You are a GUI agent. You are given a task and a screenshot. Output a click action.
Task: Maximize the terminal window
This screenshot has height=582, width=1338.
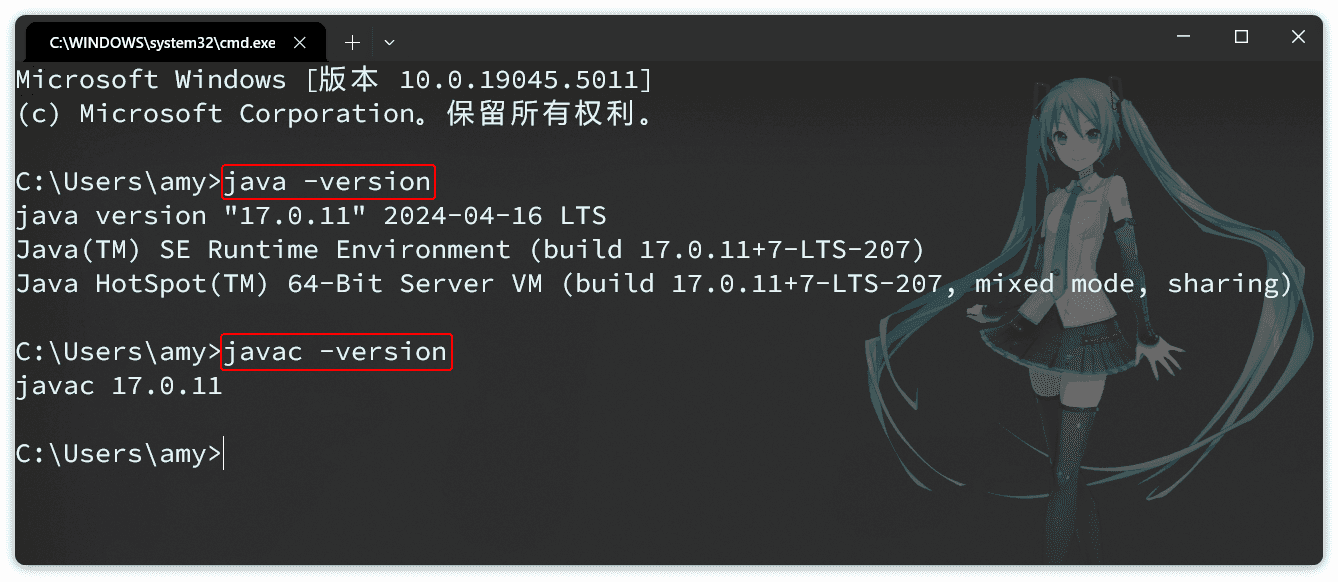tap(1241, 37)
